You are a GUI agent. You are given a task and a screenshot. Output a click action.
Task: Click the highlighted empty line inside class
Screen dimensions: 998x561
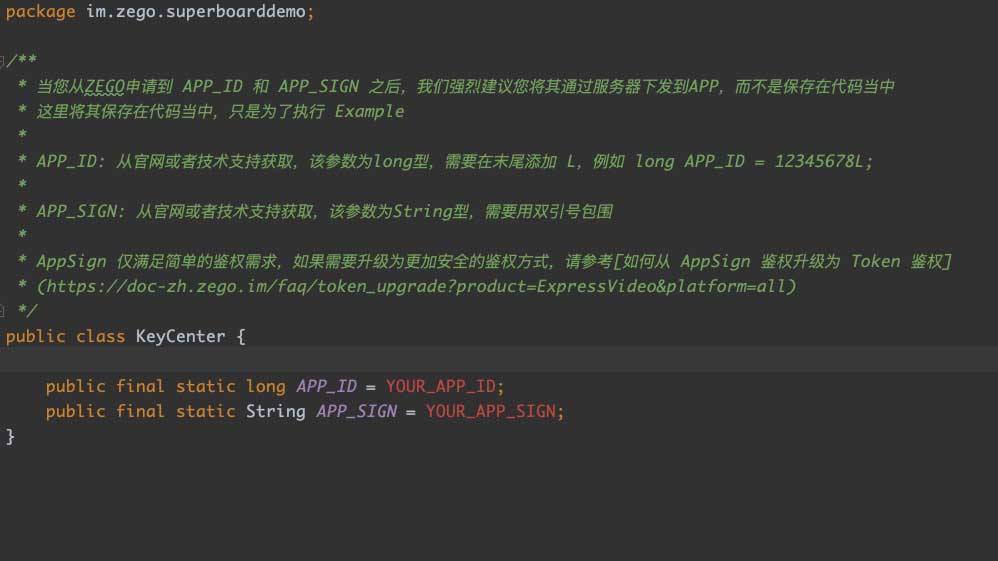[500, 360]
